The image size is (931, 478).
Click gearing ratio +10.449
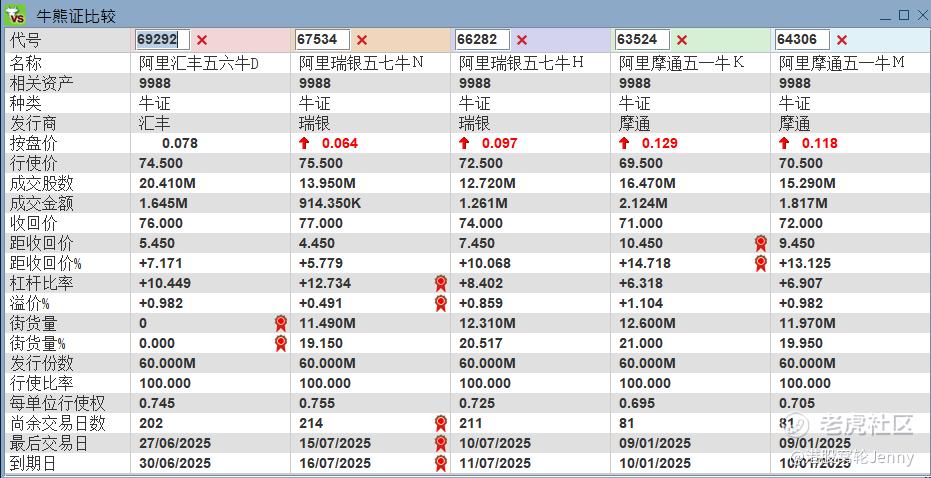(165, 283)
